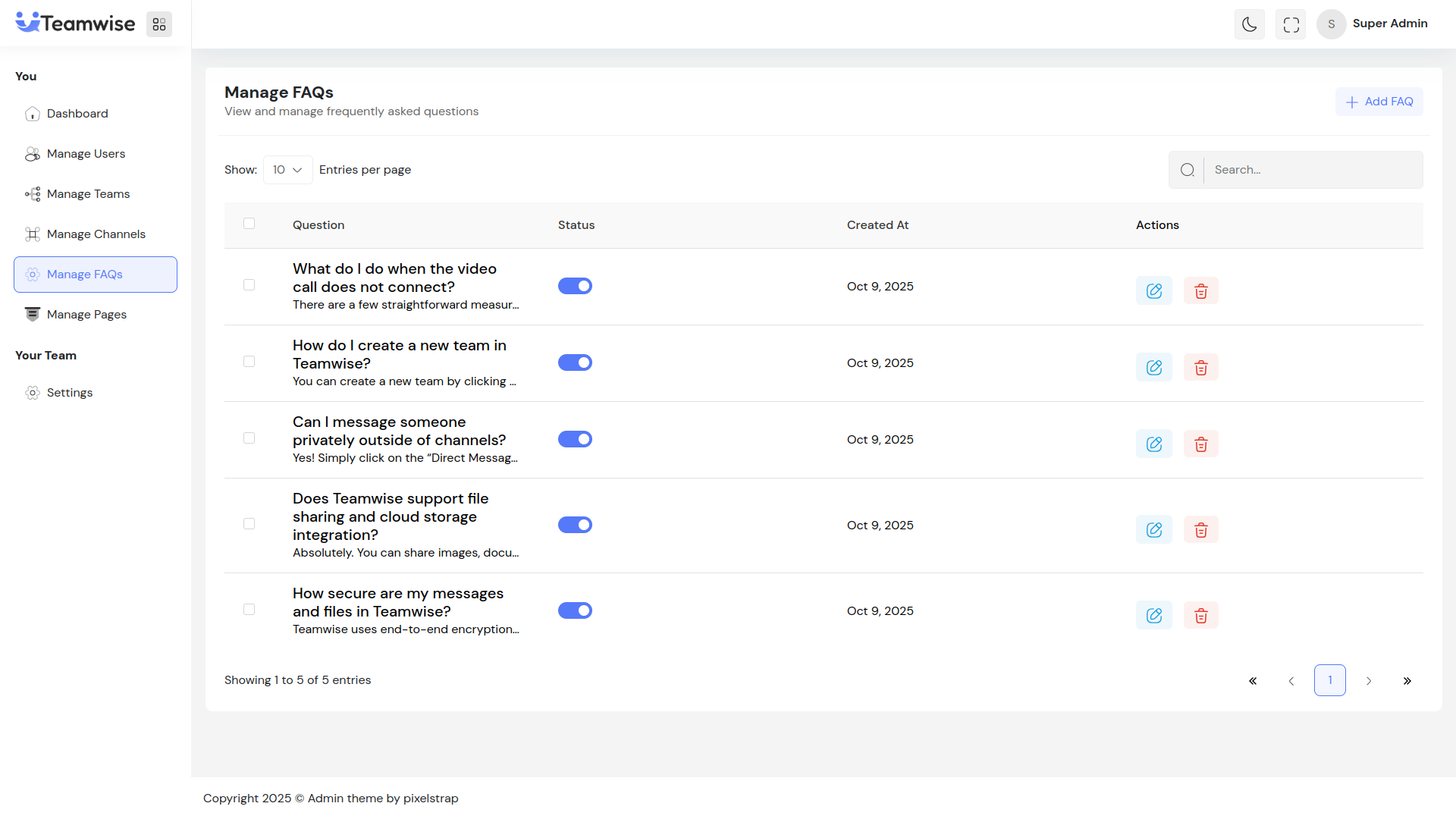This screenshot has height=819, width=1456.
Task: Go to next page chevron
Action: click(1368, 680)
